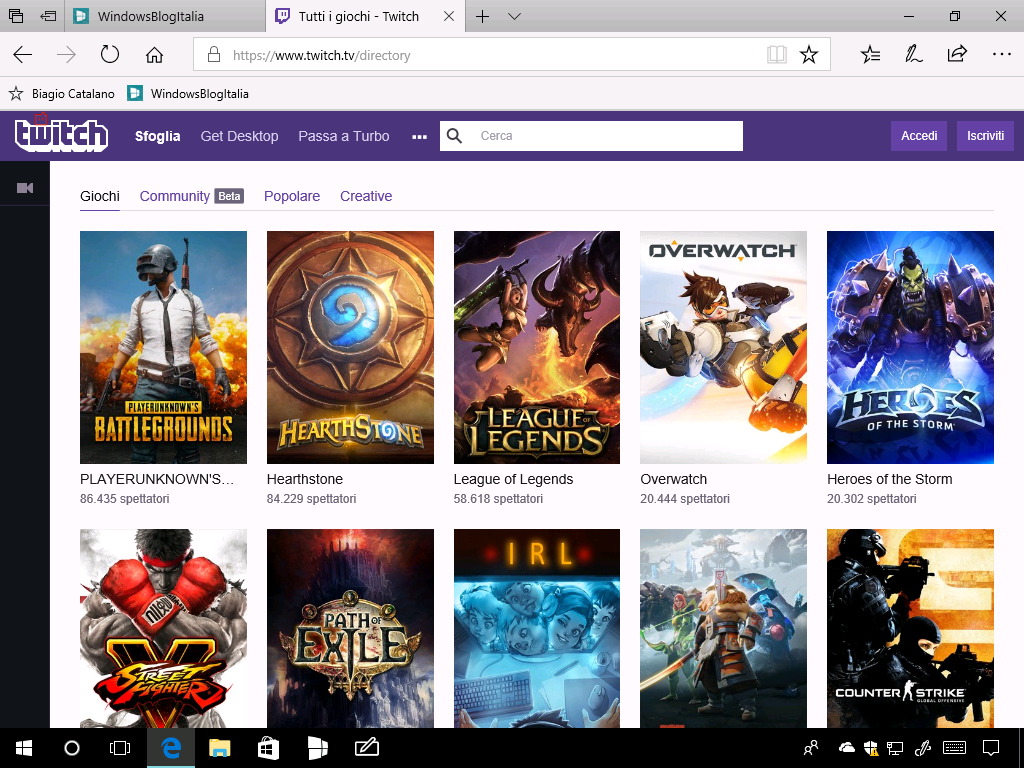Screen dimensions: 1024x768
Task: Open the touch keyboard tray icon
Action: click(x=955, y=748)
